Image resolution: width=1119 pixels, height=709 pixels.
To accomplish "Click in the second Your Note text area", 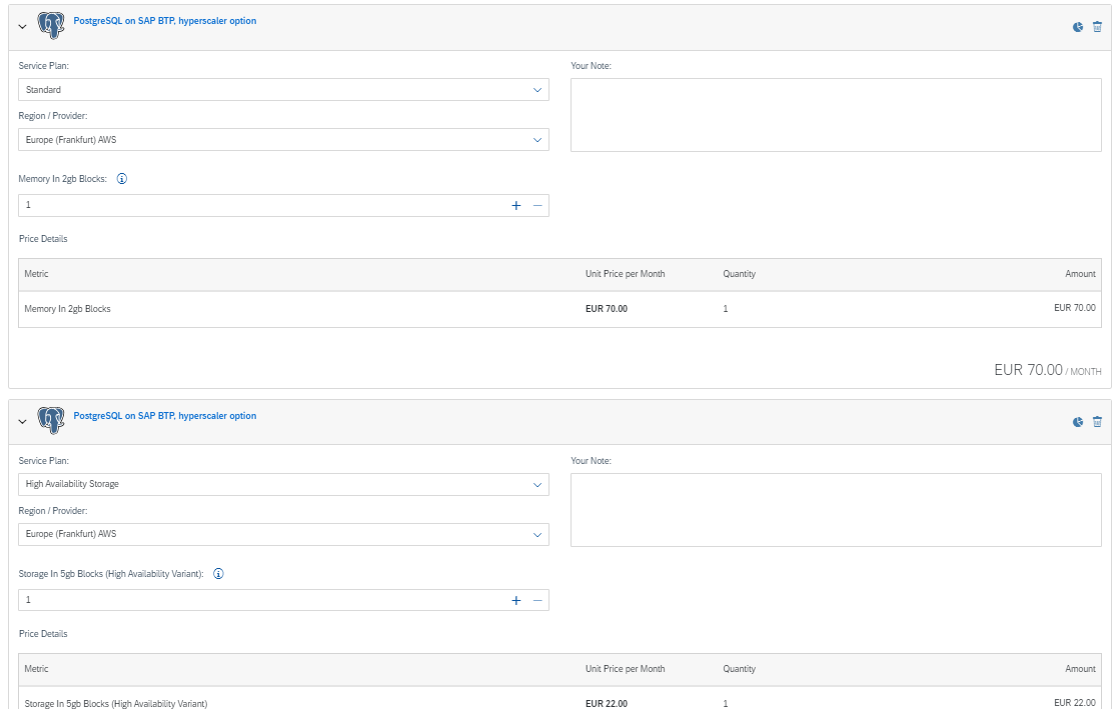I will coord(835,510).
